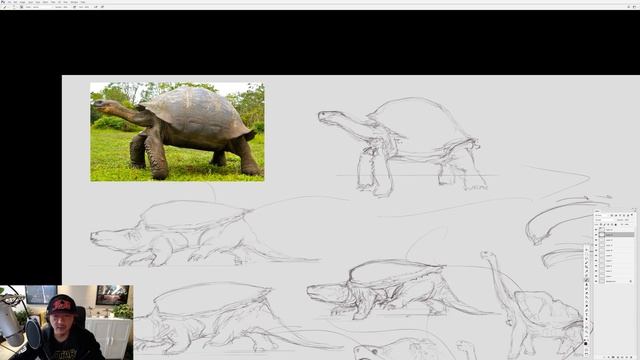
Task: Toggle pressure for opacity in options bar
Action: [x=74, y=7]
